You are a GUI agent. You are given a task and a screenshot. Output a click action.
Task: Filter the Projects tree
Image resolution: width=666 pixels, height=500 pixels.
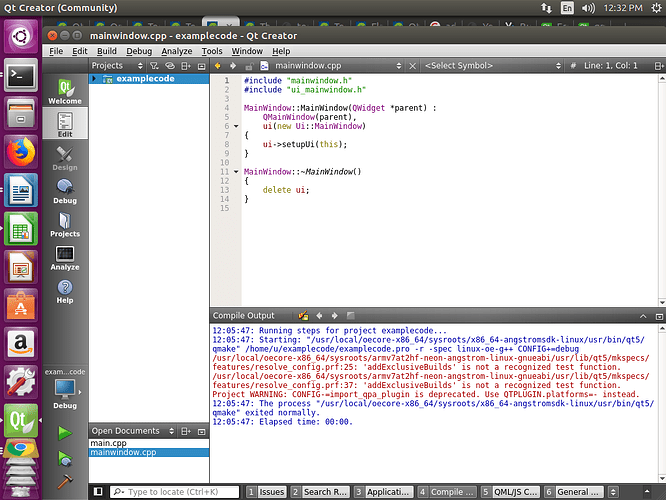click(154, 66)
